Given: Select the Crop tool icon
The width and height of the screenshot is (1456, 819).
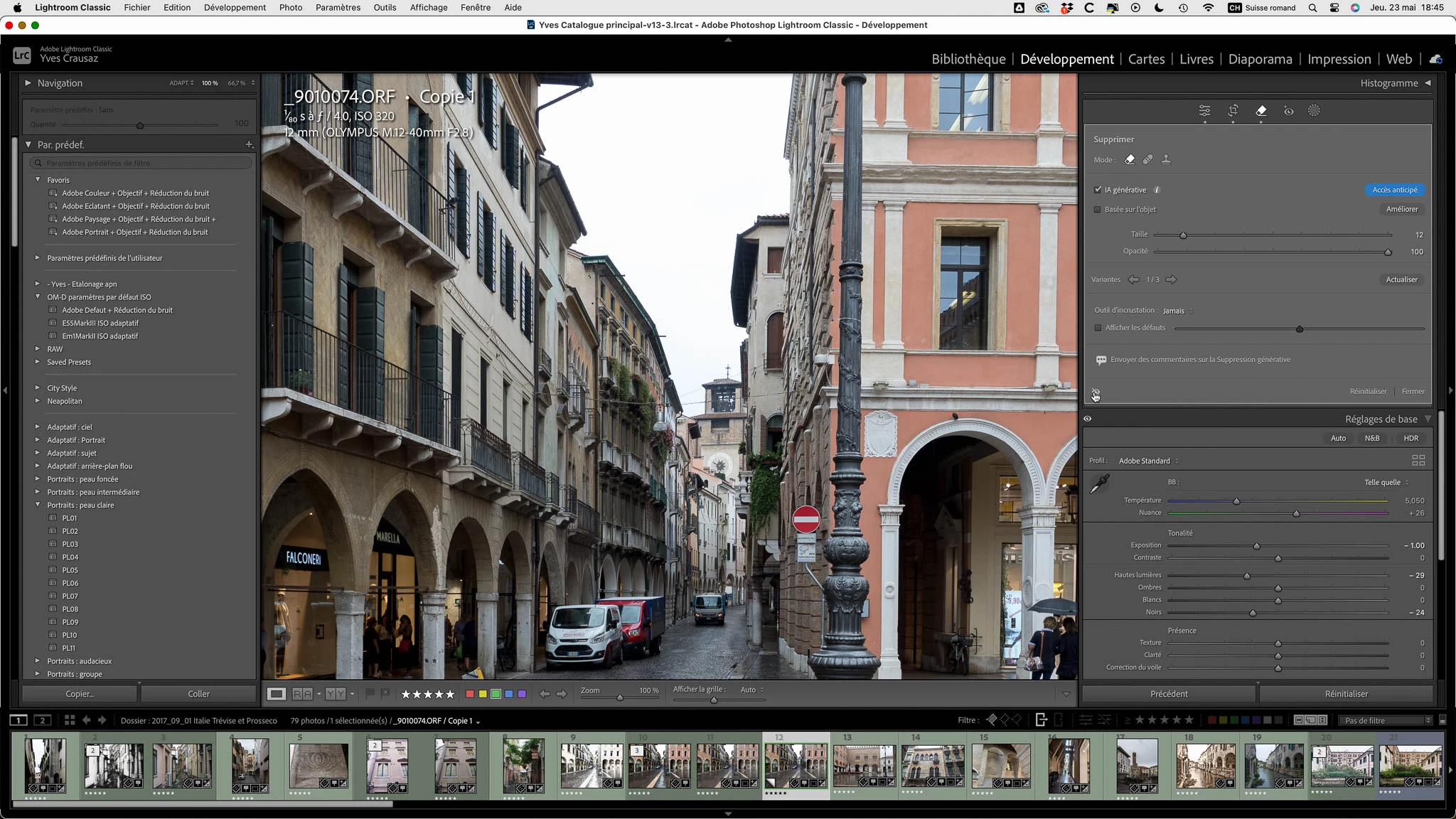Looking at the screenshot, I should point(1233,110).
